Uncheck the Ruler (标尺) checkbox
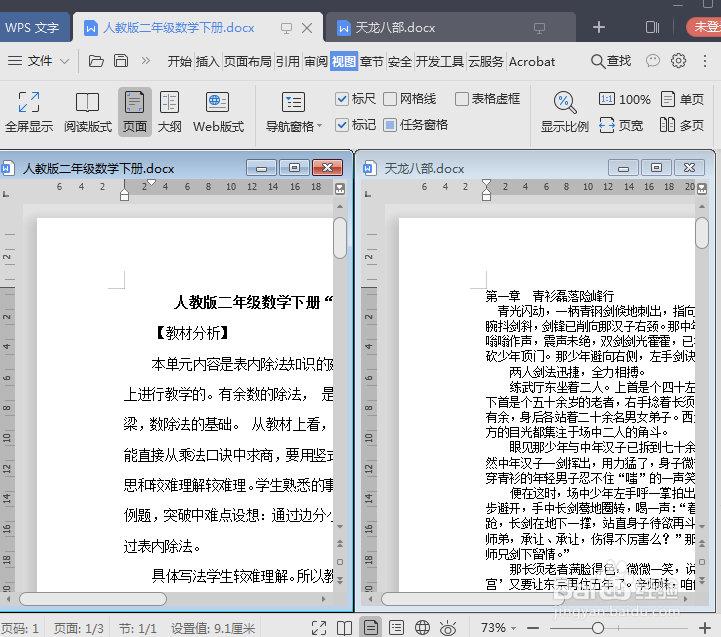Screen dimensions: 721x637 click(x=341, y=99)
